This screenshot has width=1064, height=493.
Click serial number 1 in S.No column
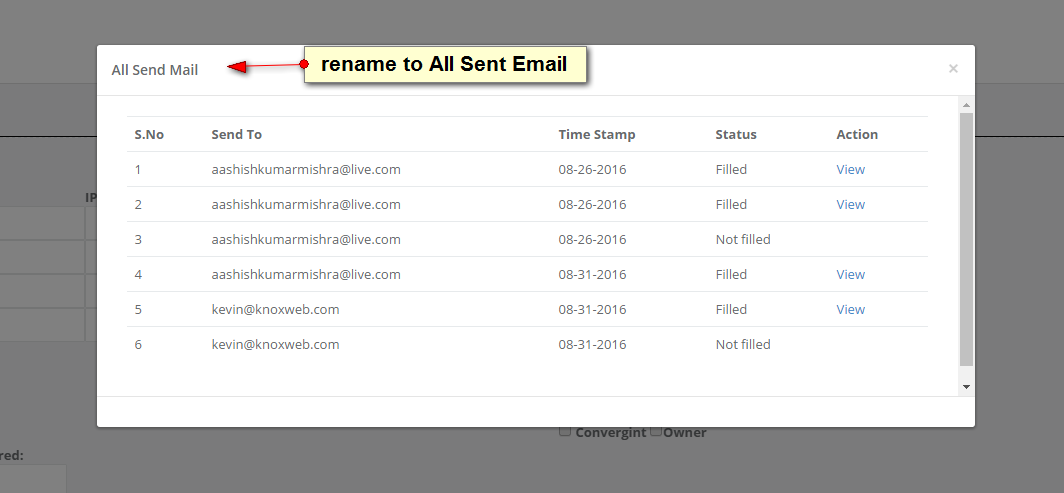138,169
